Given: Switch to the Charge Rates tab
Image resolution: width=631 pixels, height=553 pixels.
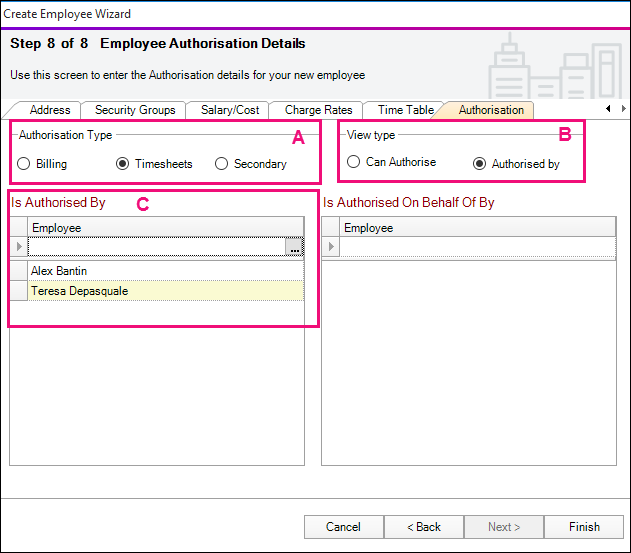Looking at the screenshot, I should [x=318, y=110].
